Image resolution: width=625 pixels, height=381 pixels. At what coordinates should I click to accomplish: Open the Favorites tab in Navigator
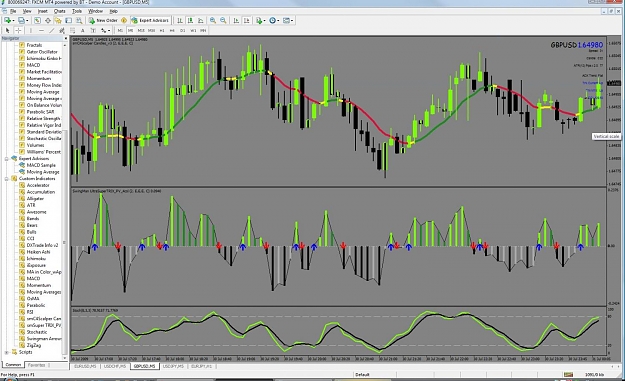click(x=36, y=365)
